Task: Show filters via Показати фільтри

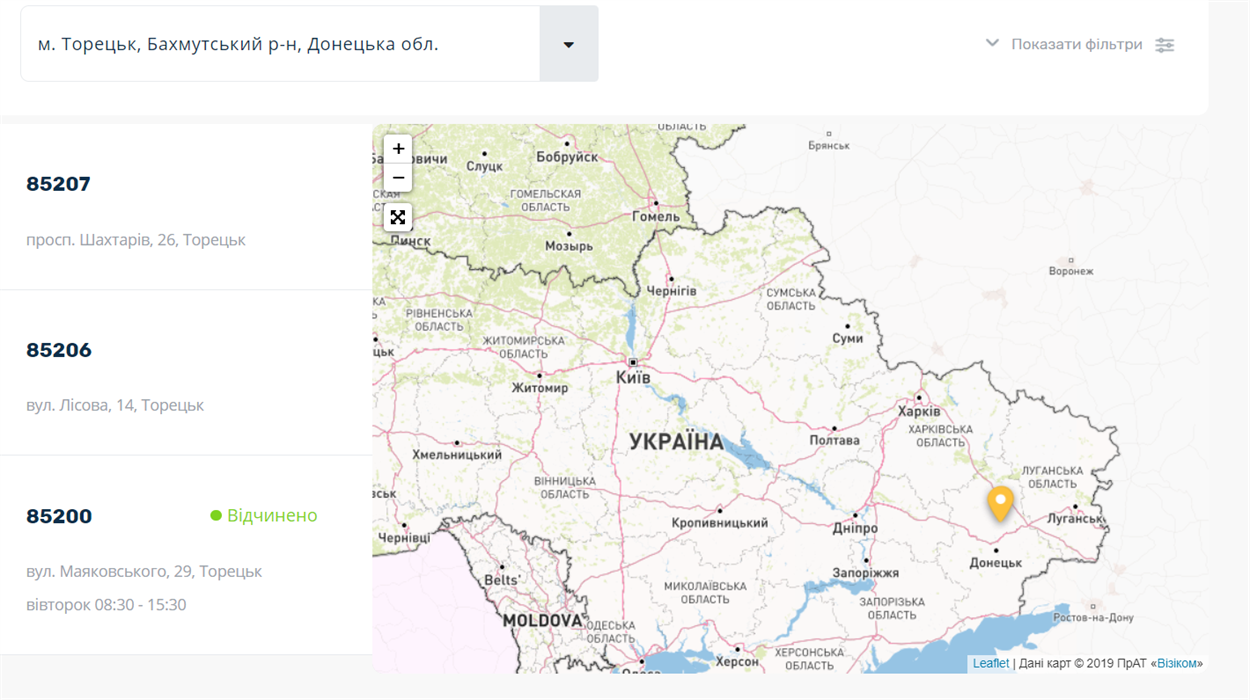Action: 1077,44
